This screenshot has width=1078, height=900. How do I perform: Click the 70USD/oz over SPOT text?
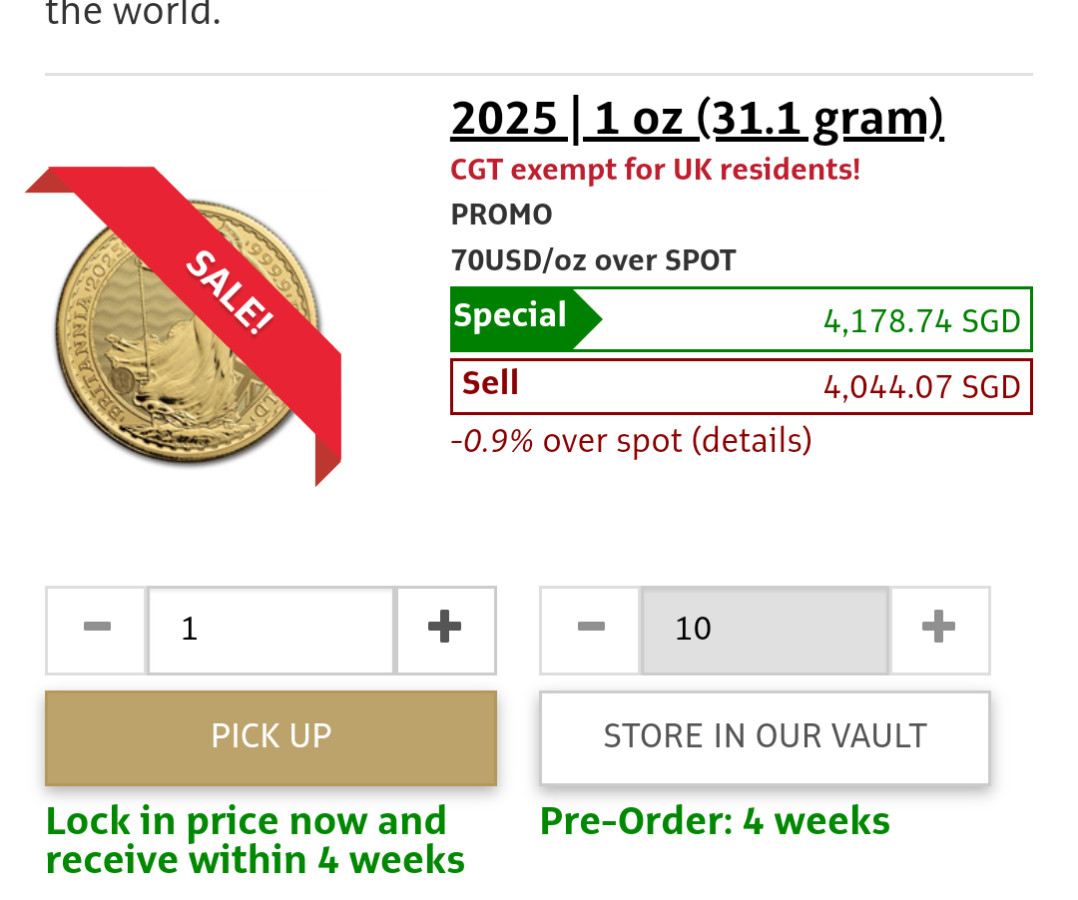coord(593,261)
